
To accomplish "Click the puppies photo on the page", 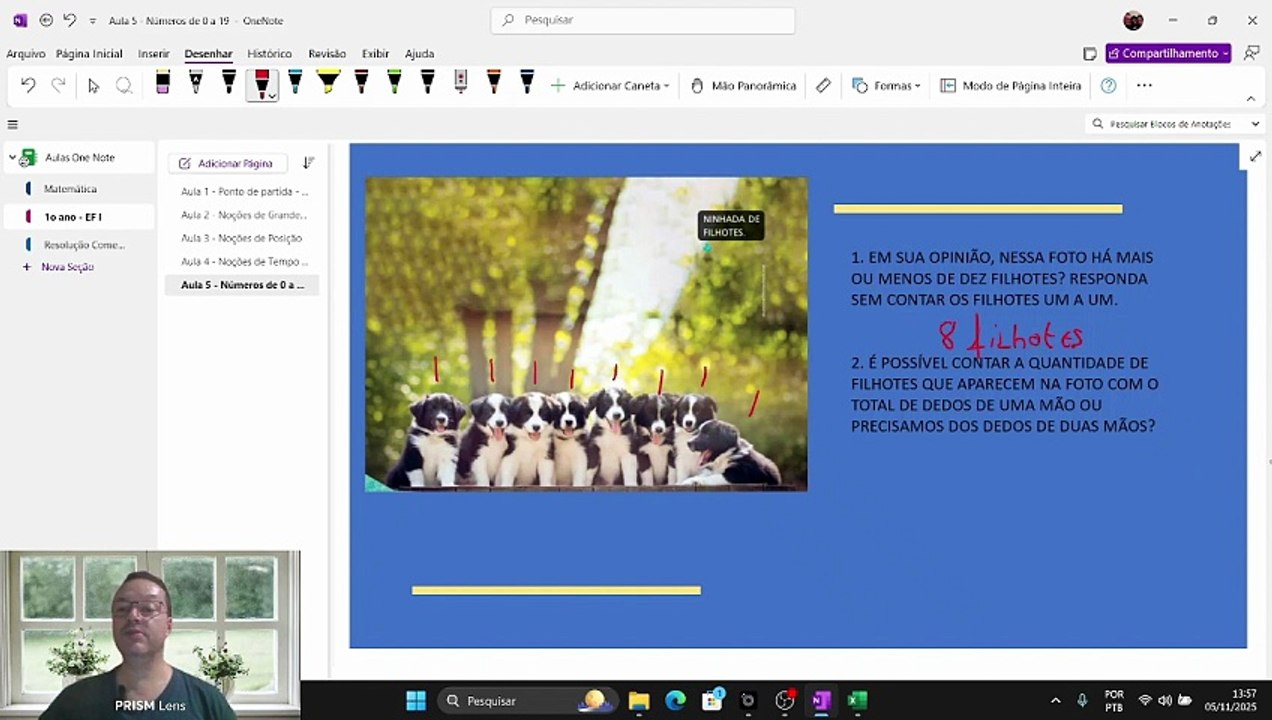I will [x=586, y=334].
